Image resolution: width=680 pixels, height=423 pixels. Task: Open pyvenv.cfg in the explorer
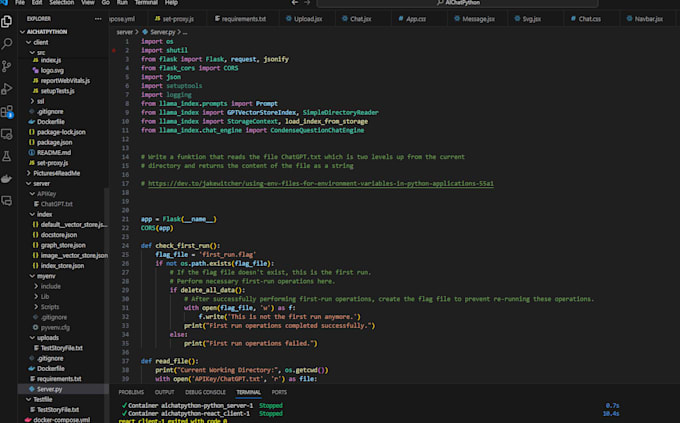pos(55,328)
